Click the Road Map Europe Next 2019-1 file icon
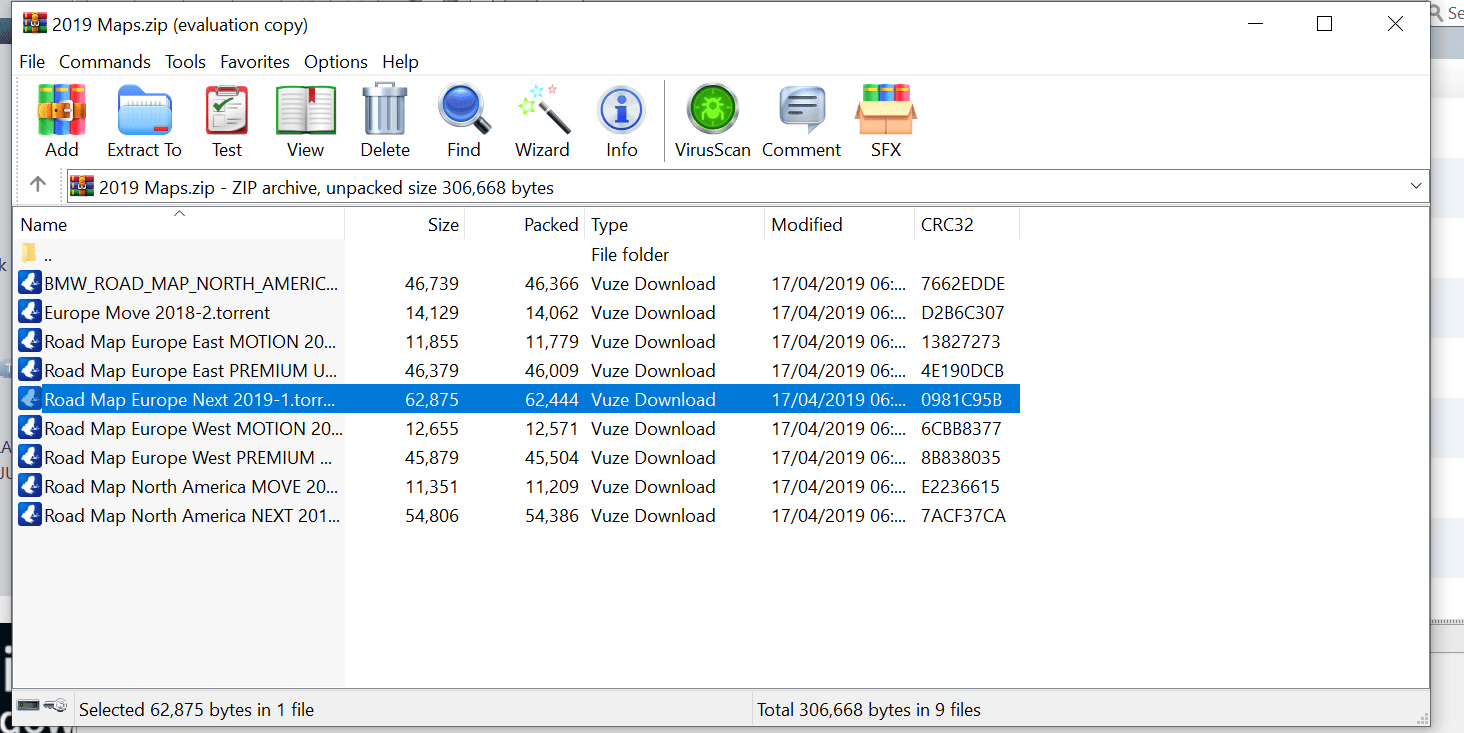Viewport: 1464px width, 733px height. tap(30, 399)
